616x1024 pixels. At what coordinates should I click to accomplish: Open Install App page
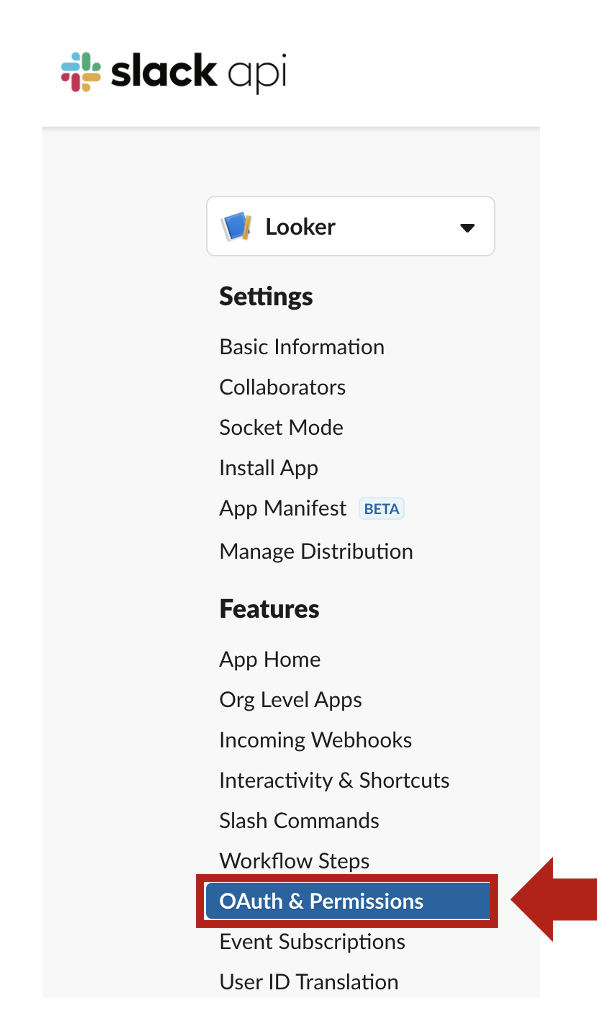pos(268,468)
